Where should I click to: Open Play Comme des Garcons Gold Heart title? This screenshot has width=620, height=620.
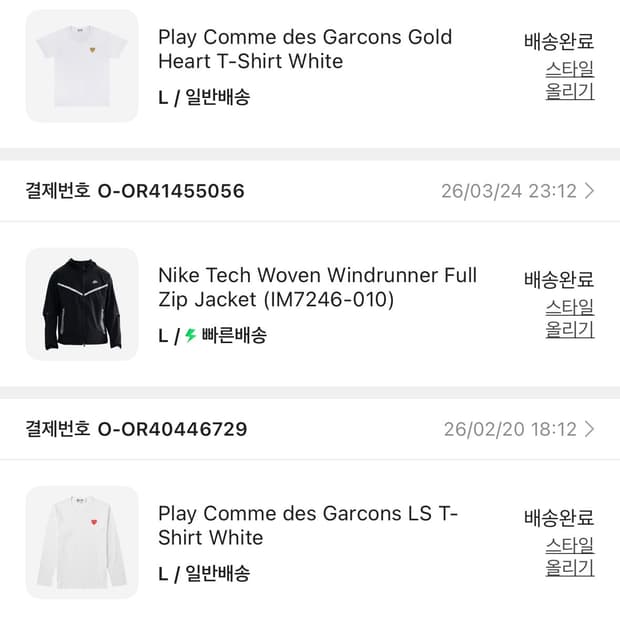305,49
